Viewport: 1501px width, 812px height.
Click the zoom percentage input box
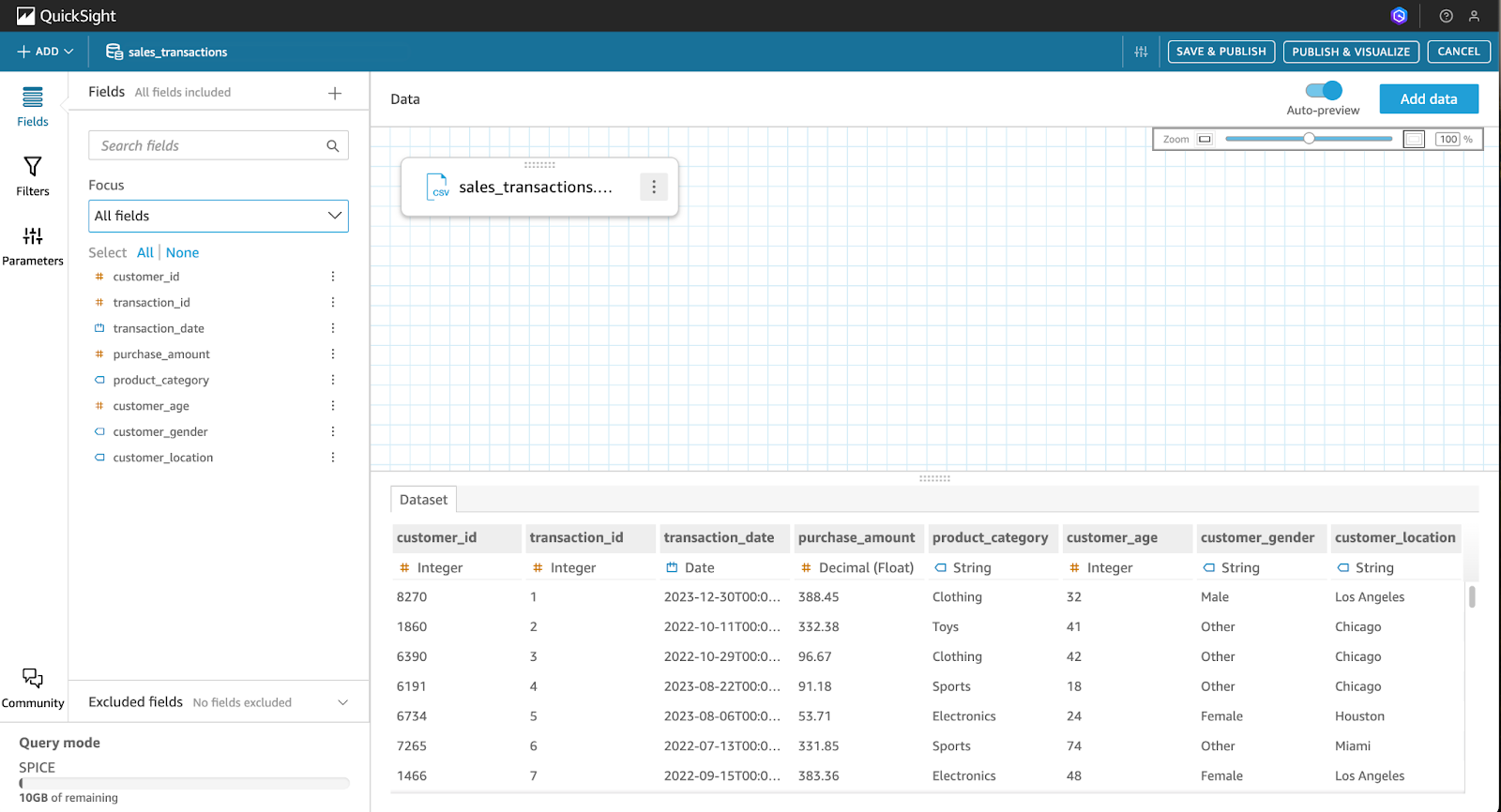coord(1448,139)
